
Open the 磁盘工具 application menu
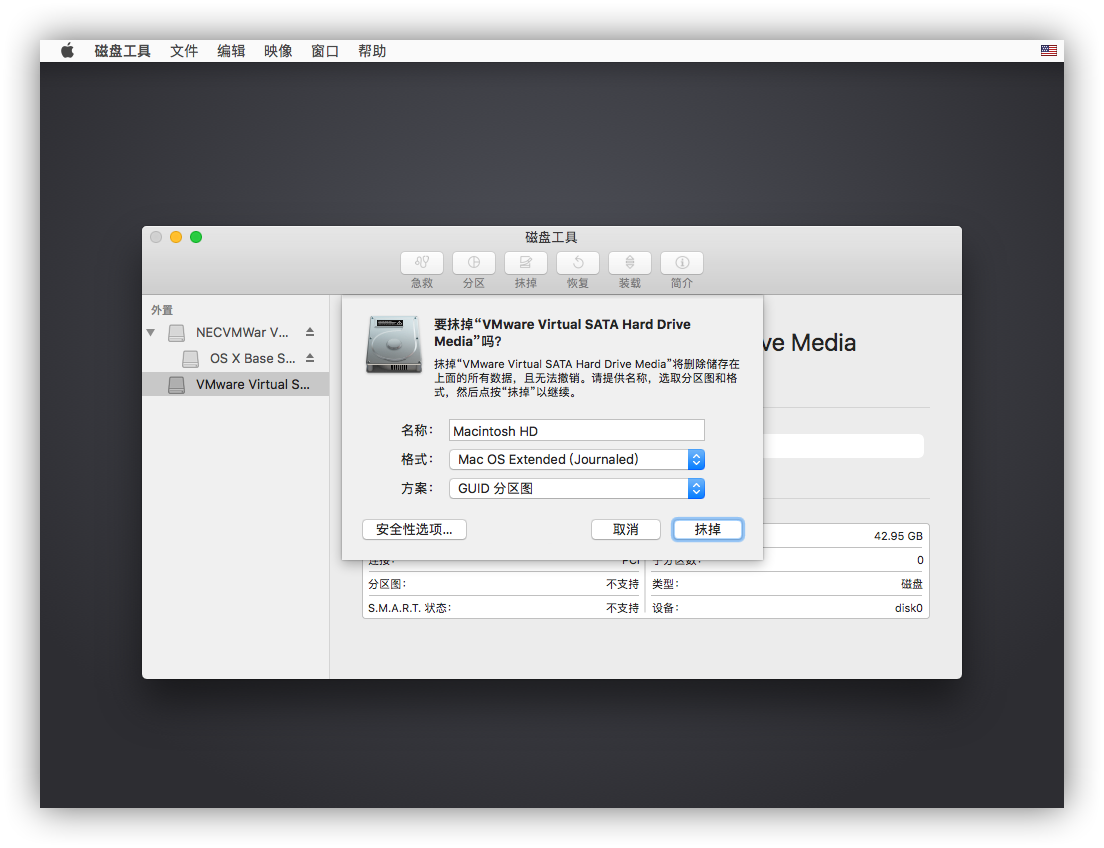coord(123,51)
